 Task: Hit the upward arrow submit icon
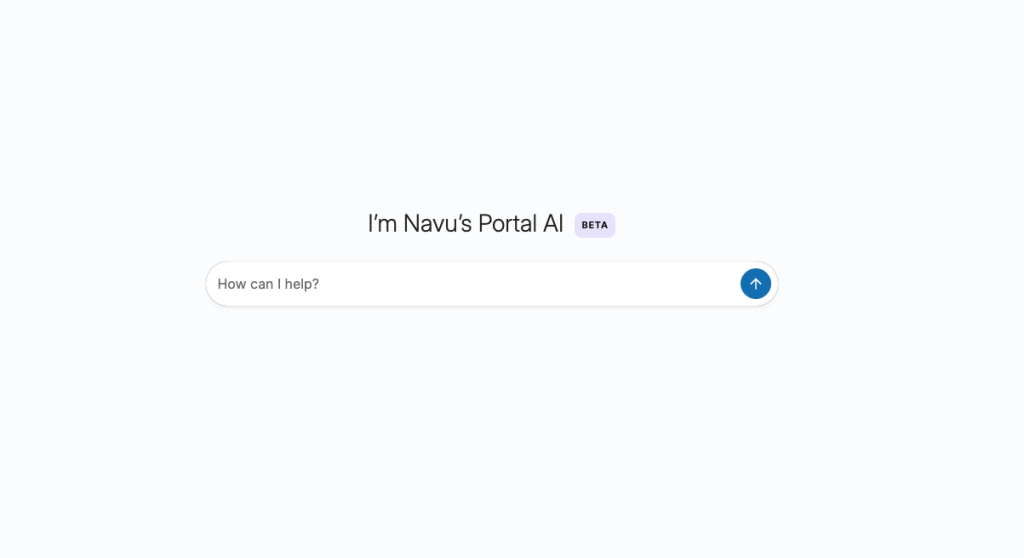pyautogui.click(x=755, y=284)
